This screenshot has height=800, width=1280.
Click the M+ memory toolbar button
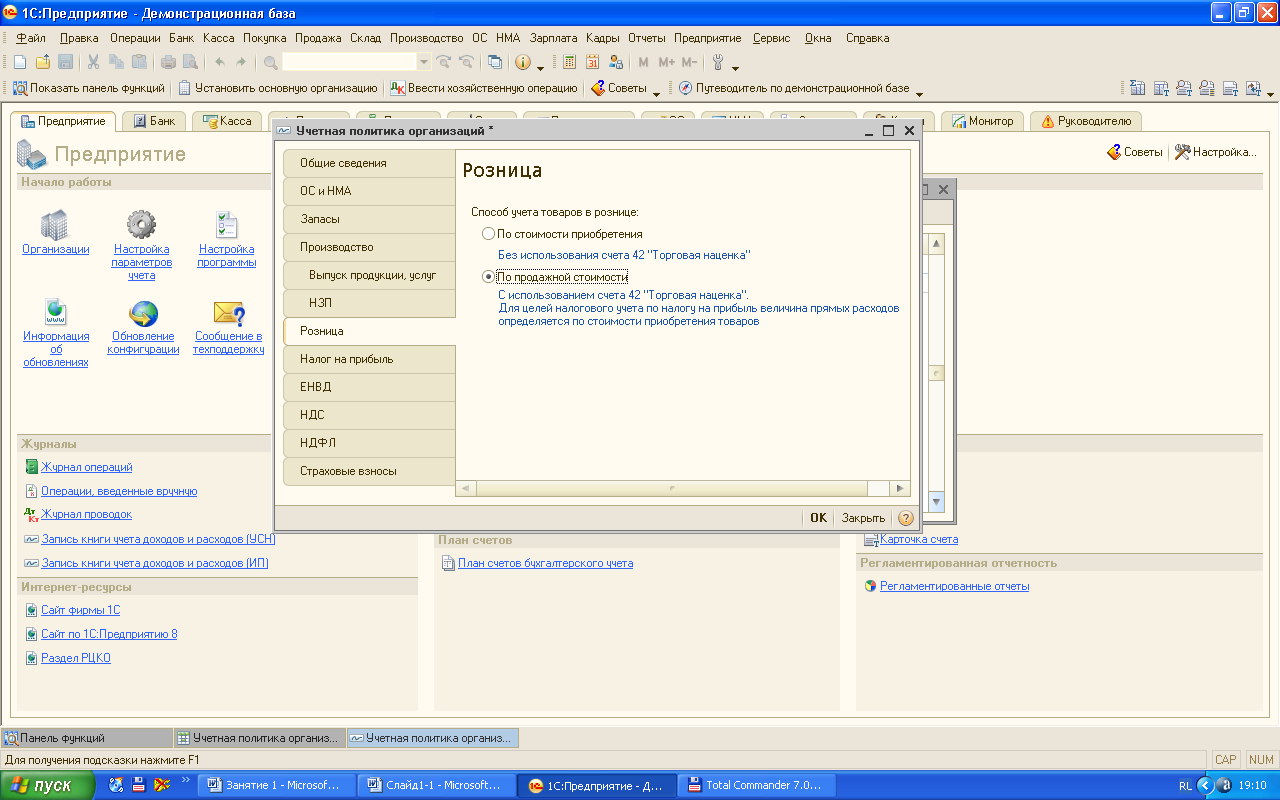(x=666, y=62)
